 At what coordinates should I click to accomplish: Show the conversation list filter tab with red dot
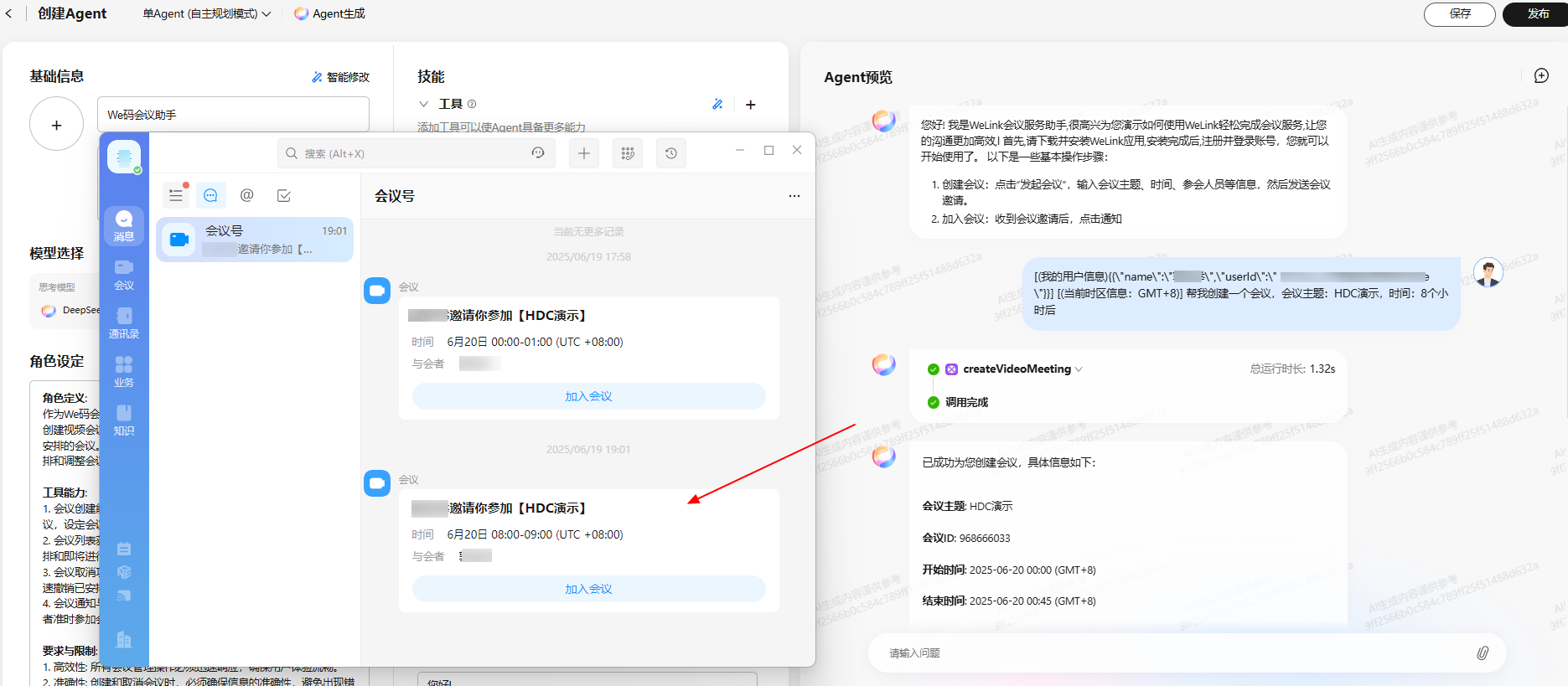(x=176, y=195)
